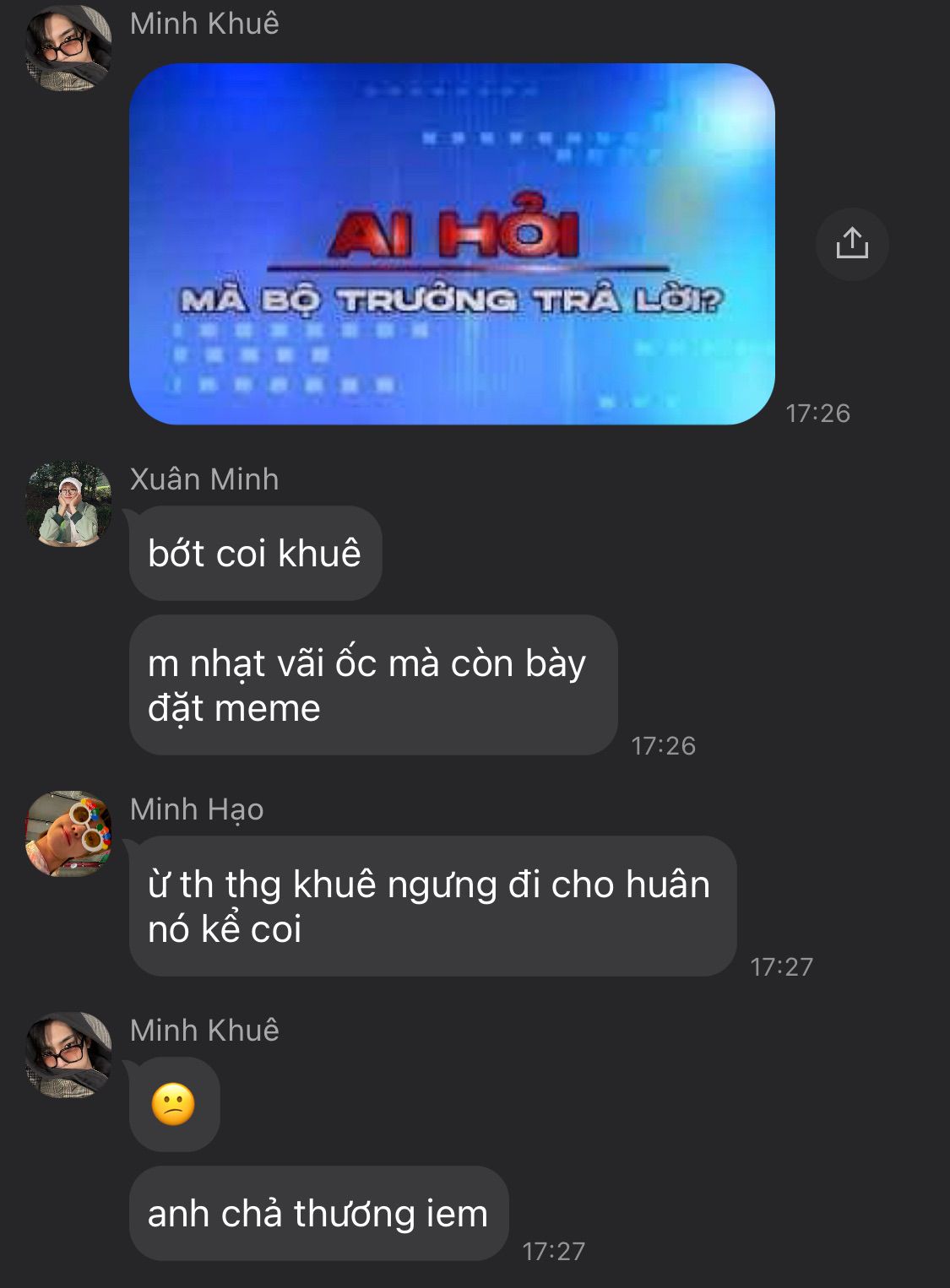This screenshot has width=950, height=1288.
Task: Tap Minh Khuê's avatar near the emoji message
Action: [x=68, y=1055]
